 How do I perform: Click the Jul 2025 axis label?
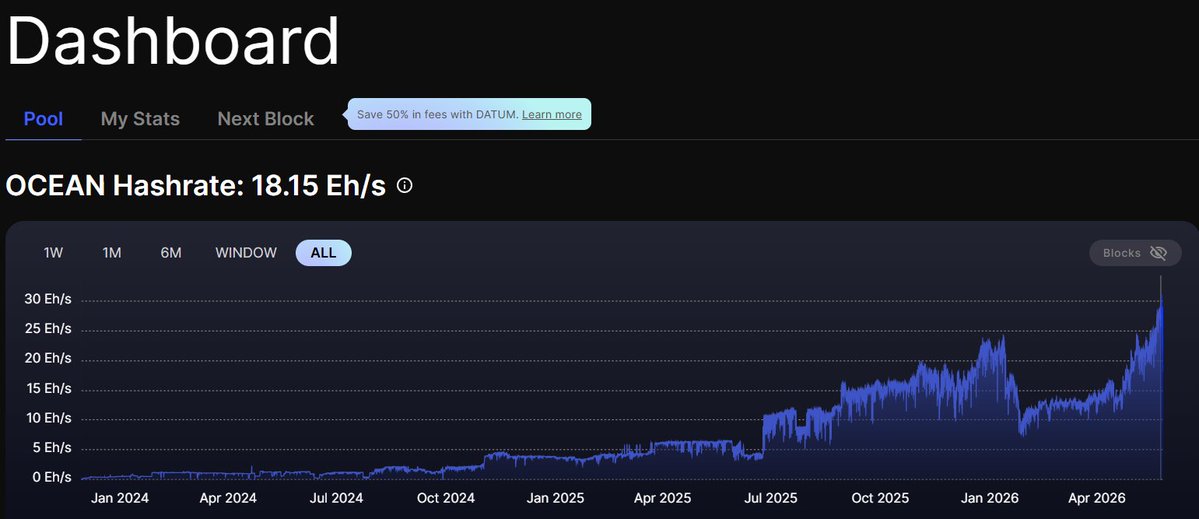pyautogui.click(x=770, y=498)
